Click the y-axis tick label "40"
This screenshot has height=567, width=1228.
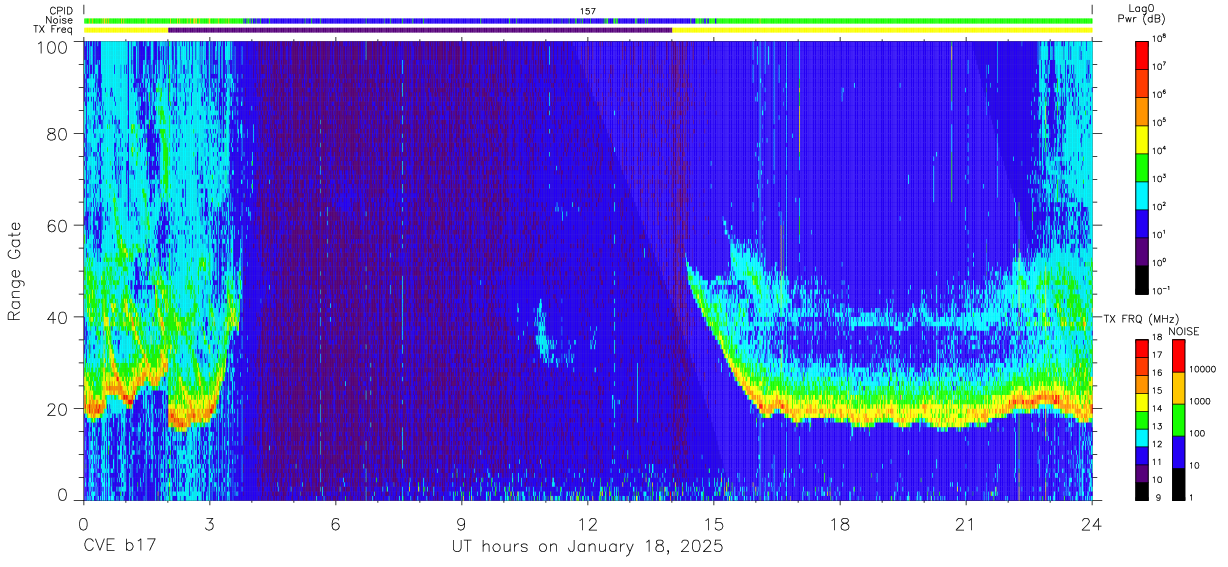59,317
